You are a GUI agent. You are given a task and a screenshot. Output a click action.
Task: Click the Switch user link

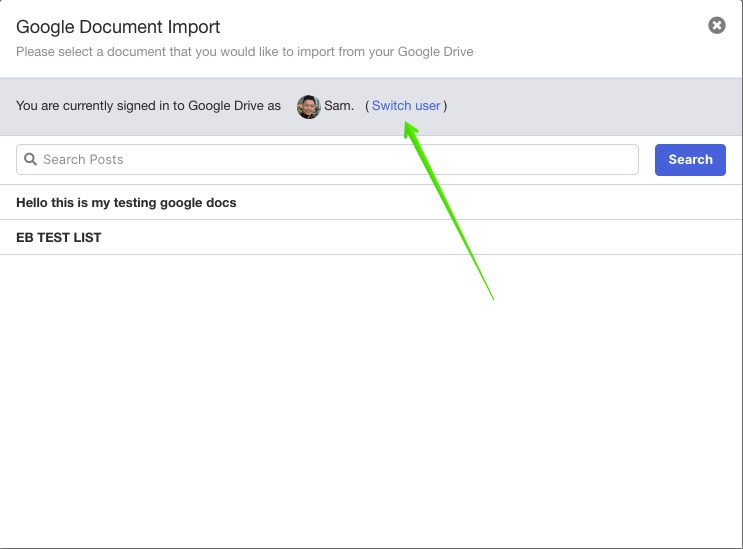click(x=406, y=106)
